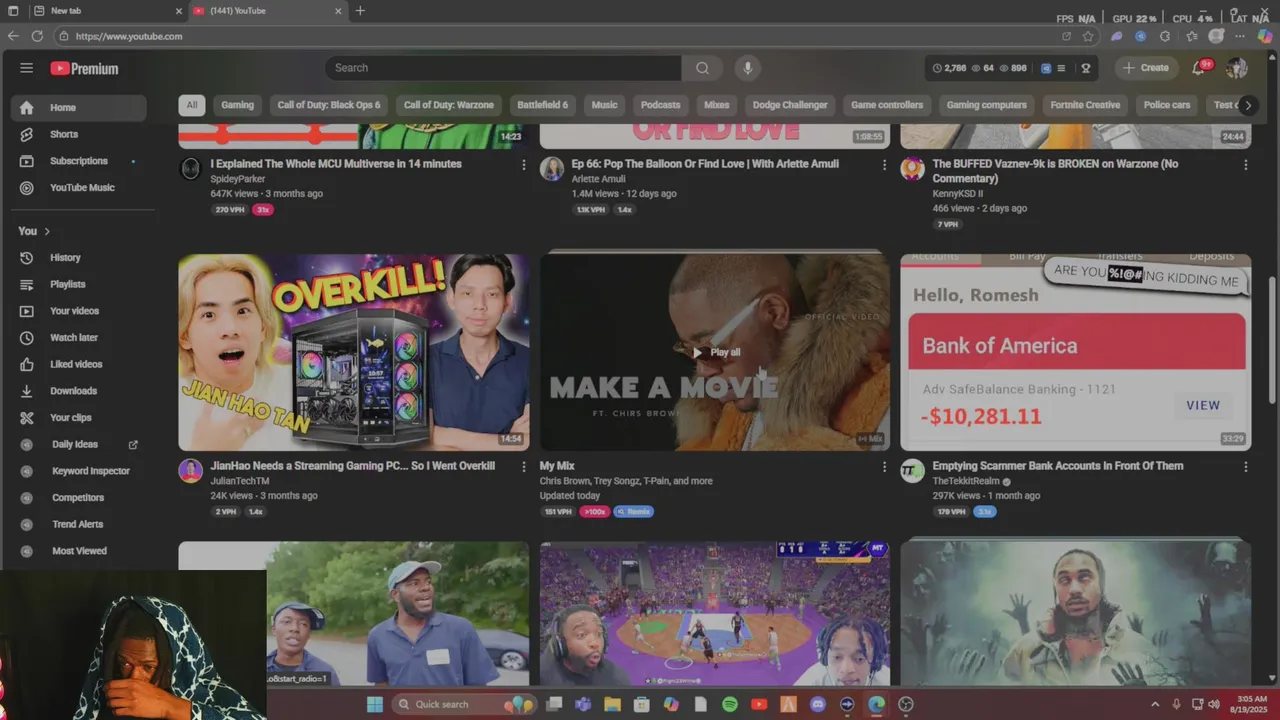Viewport: 1280px width, 720px height.
Task: Open browser favorites list icon
Action: pos(1191,36)
